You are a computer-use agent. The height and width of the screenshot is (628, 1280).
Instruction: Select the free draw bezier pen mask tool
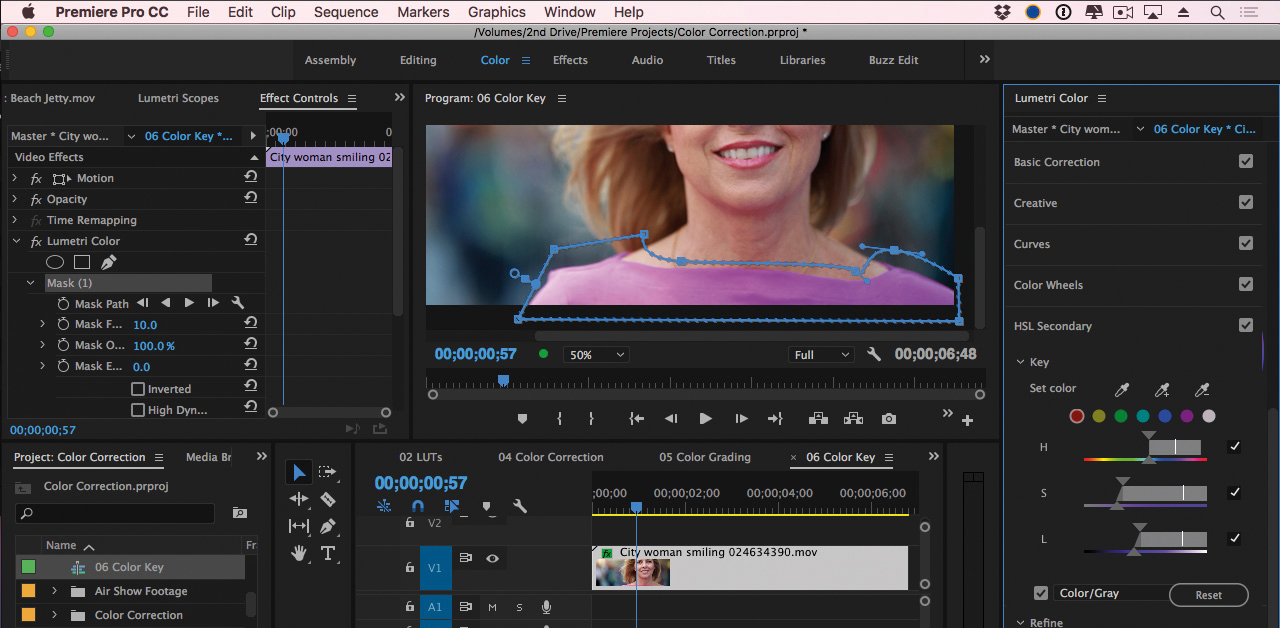(x=108, y=262)
